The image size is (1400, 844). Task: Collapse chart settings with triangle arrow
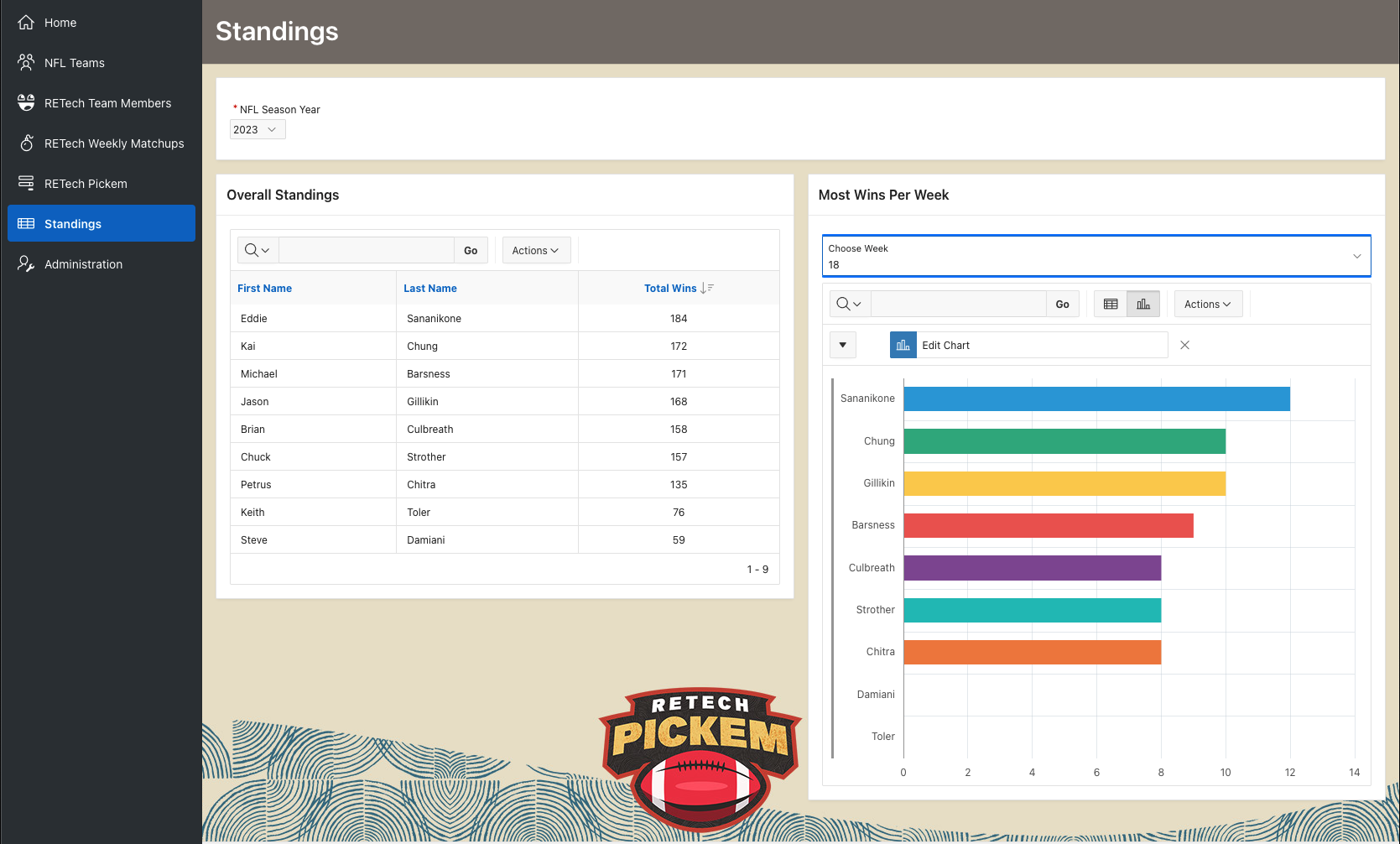[x=843, y=346]
